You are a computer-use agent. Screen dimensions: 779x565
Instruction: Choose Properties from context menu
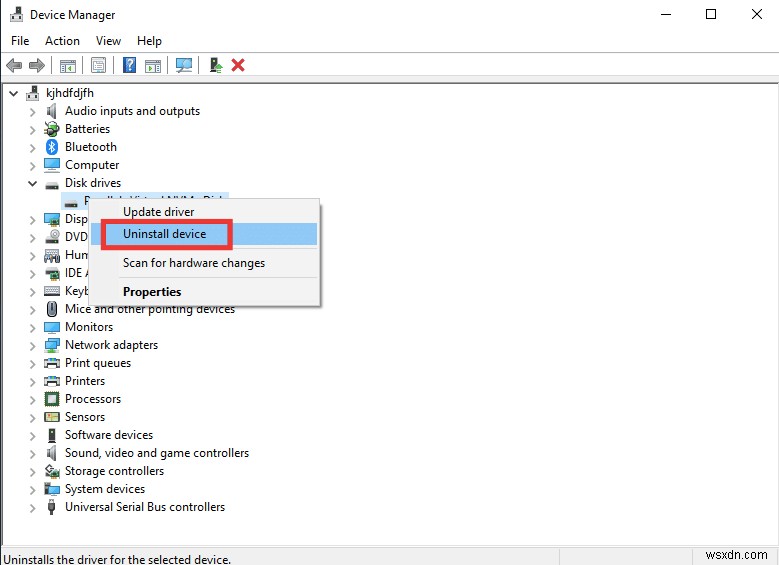(204, 292)
